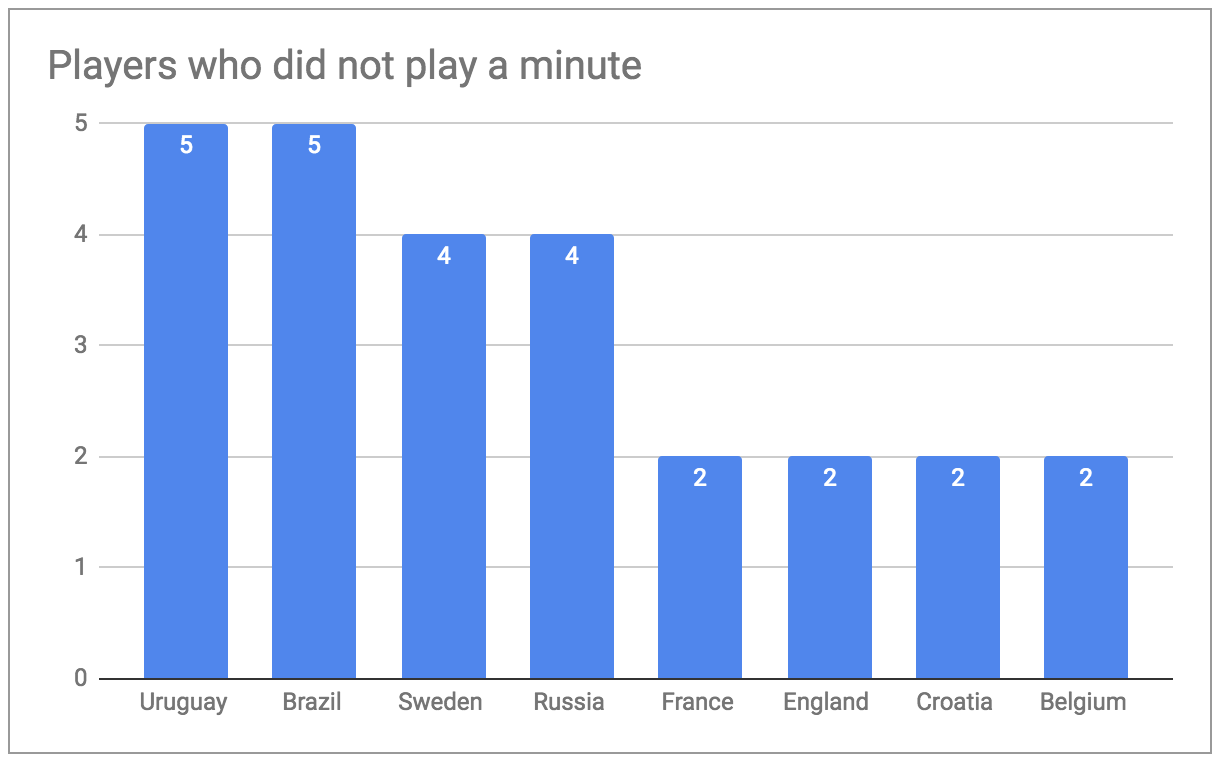1222x762 pixels.
Task: Select the Sweden bar
Action: pos(443,456)
